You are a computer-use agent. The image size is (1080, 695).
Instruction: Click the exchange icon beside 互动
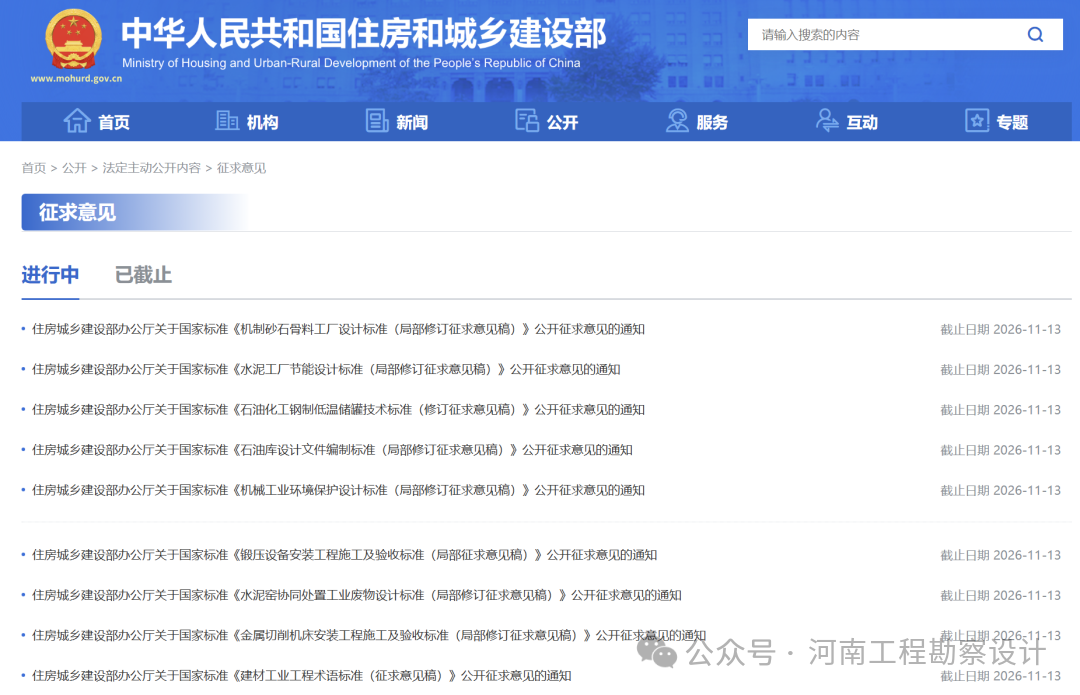point(827,121)
